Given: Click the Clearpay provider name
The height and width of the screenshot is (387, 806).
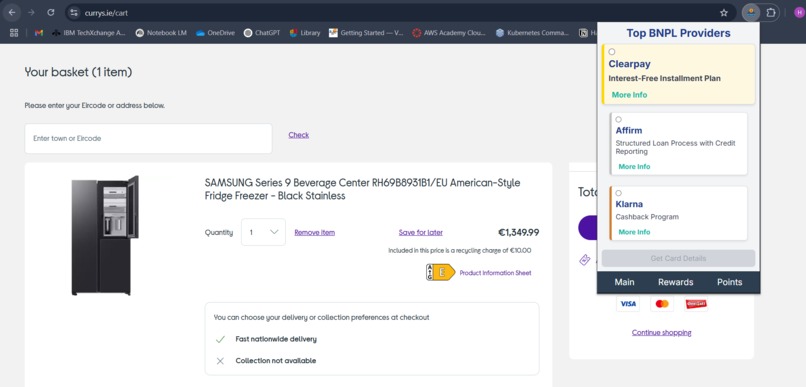Looking at the screenshot, I should coord(630,64).
